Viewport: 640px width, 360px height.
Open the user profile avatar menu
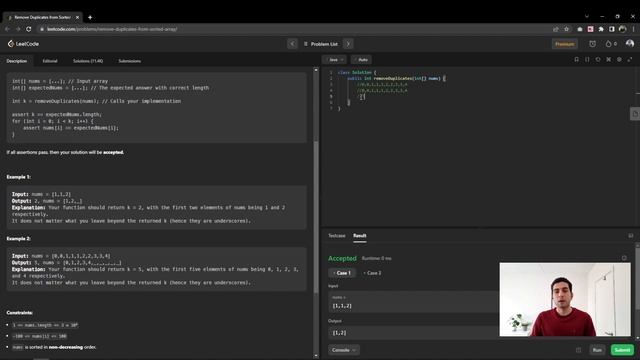[630, 43]
